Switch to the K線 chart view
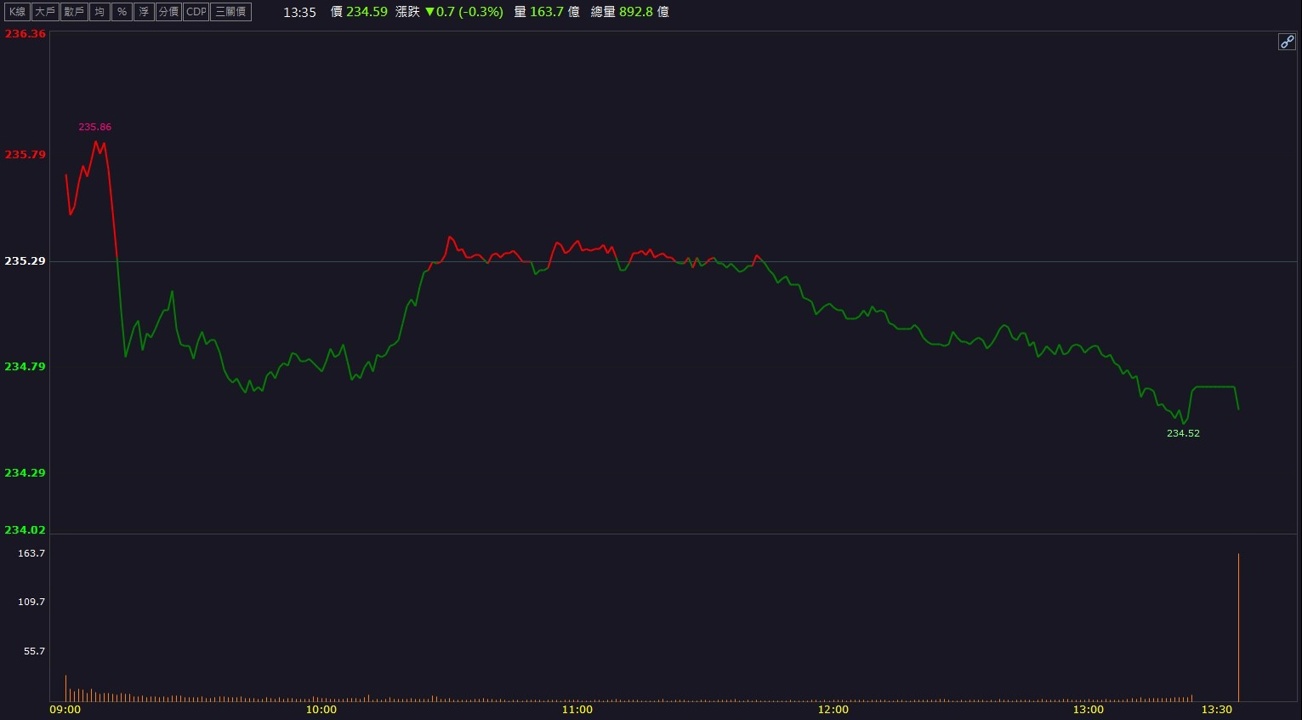The height and width of the screenshot is (720, 1302). (x=17, y=12)
